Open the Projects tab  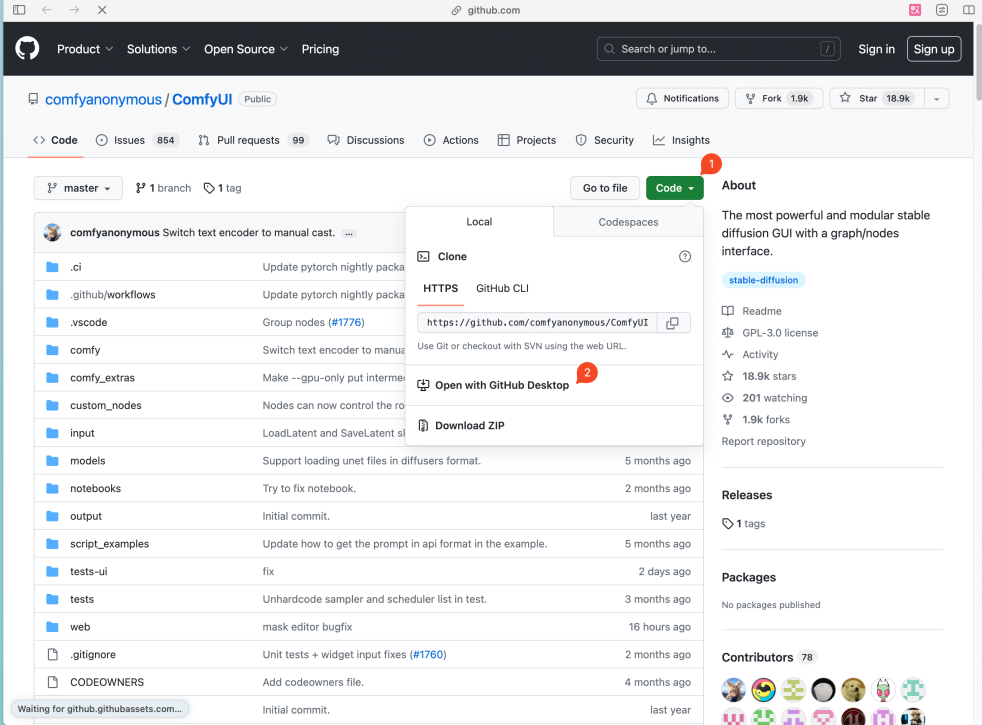[527, 140]
